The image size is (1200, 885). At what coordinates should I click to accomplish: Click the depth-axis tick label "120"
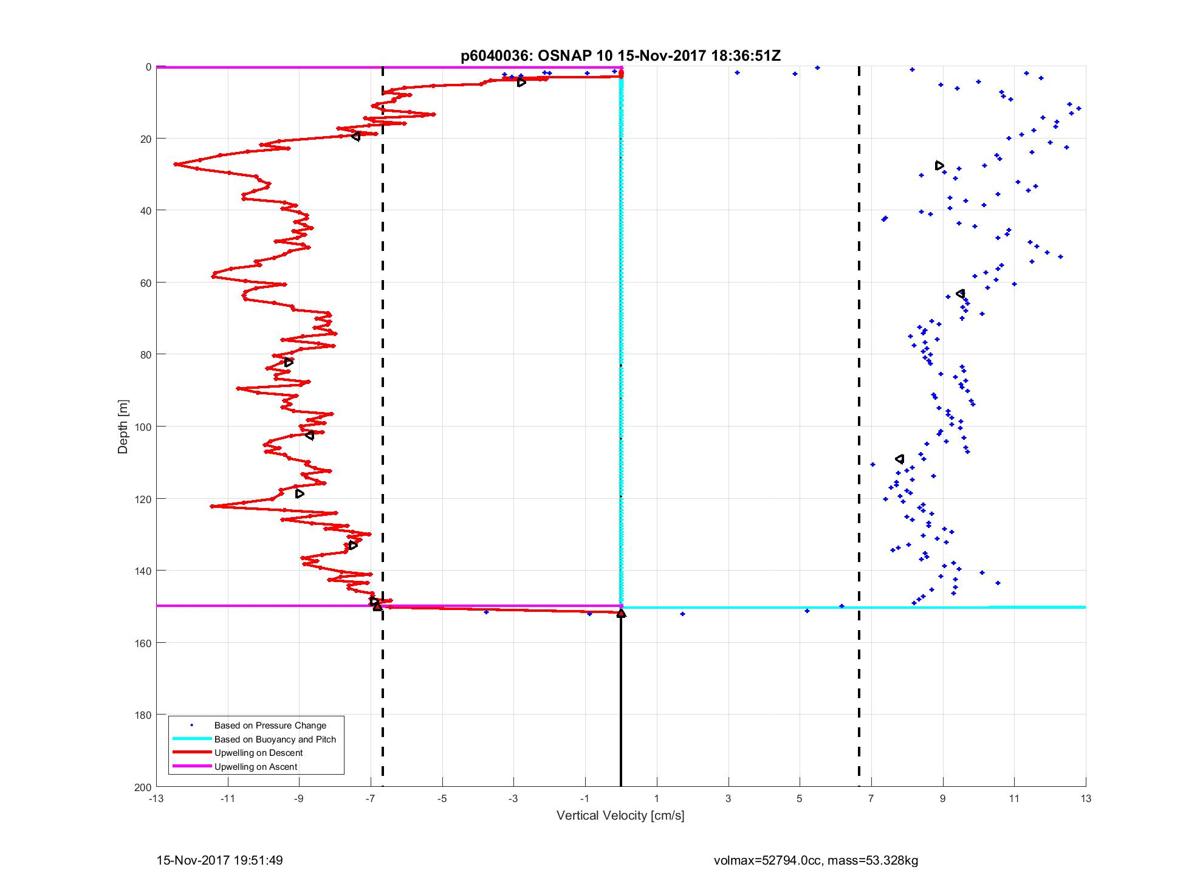(x=143, y=499)
